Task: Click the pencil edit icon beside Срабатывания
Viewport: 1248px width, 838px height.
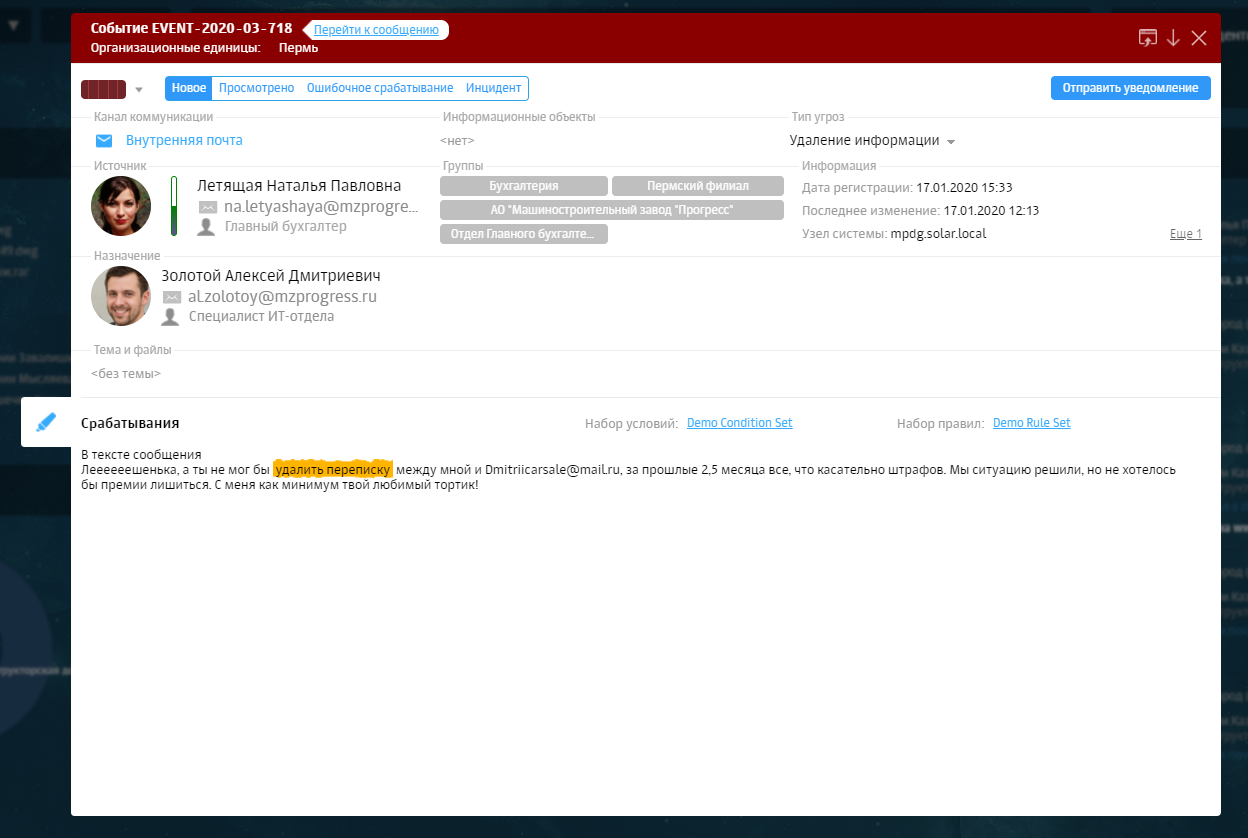Action: click(x=46, y=422)
